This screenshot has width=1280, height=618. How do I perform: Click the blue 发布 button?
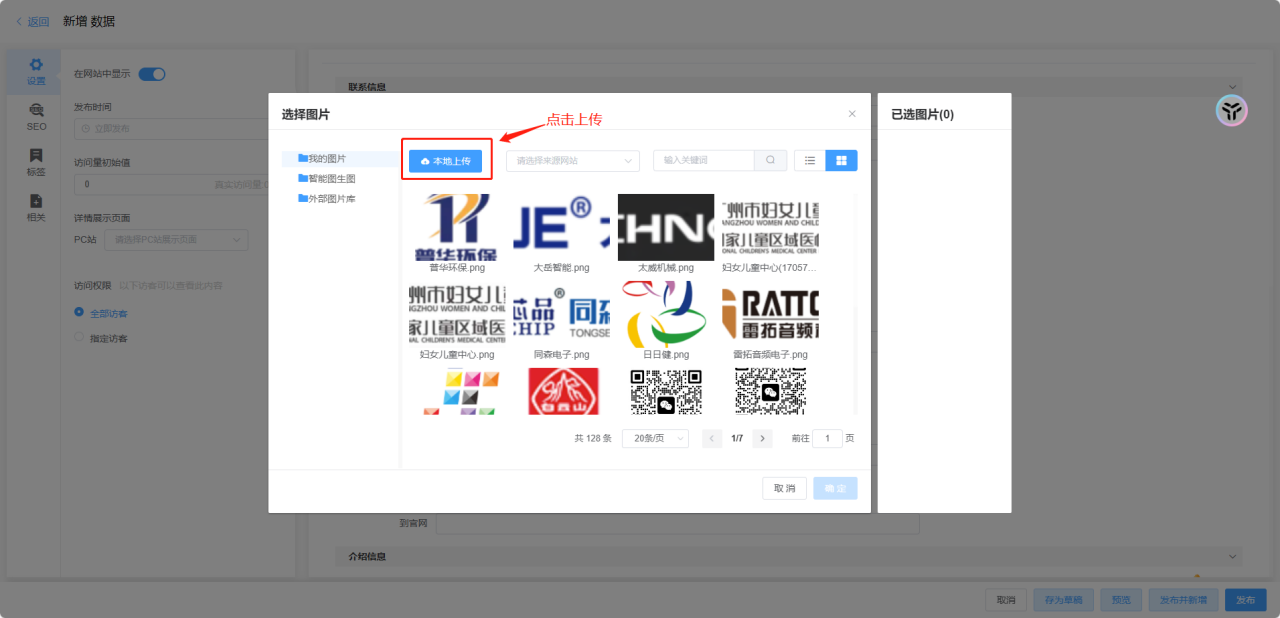(x=1246, y=600)
